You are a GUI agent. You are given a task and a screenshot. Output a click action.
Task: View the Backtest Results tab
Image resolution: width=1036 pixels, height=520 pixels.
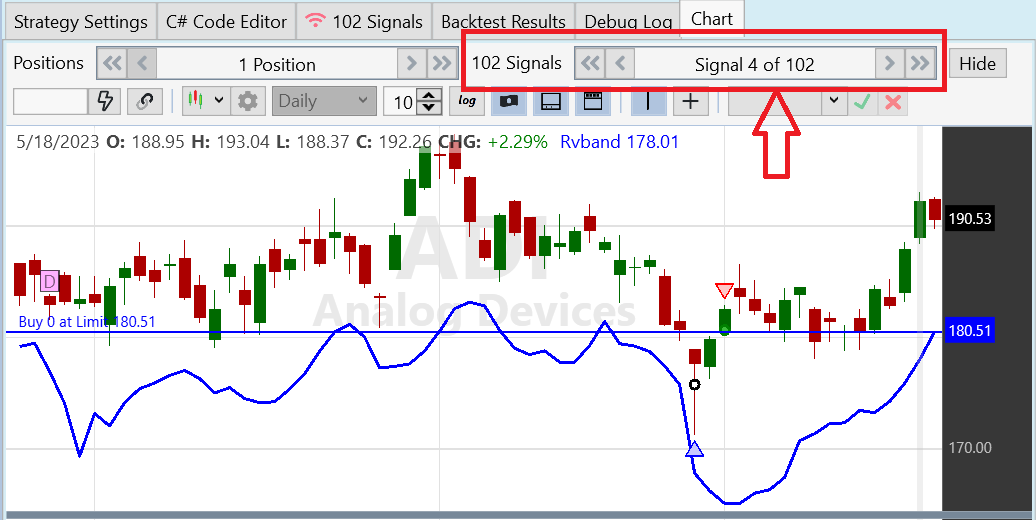[503, 22]
